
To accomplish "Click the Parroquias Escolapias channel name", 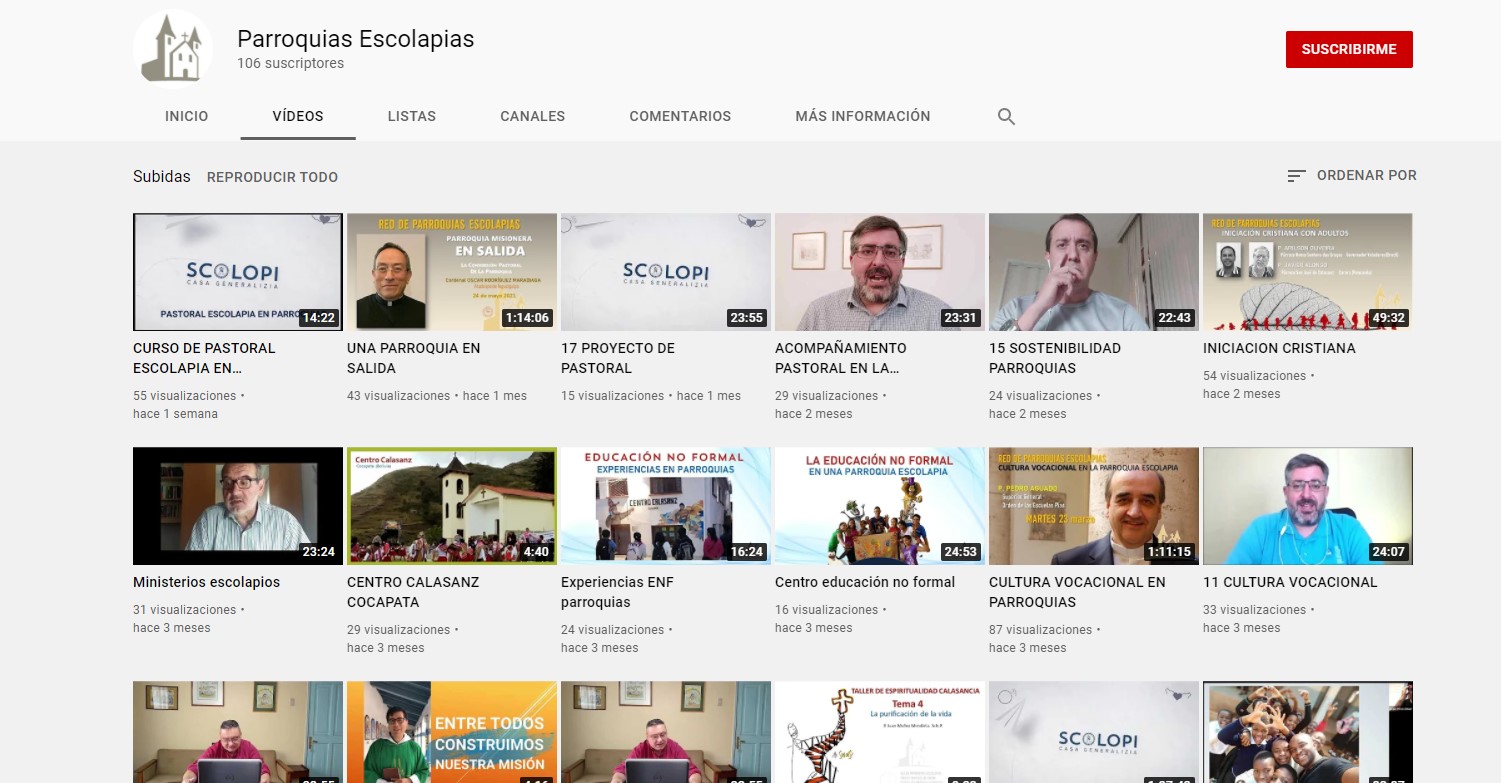I will coord(355,39).
